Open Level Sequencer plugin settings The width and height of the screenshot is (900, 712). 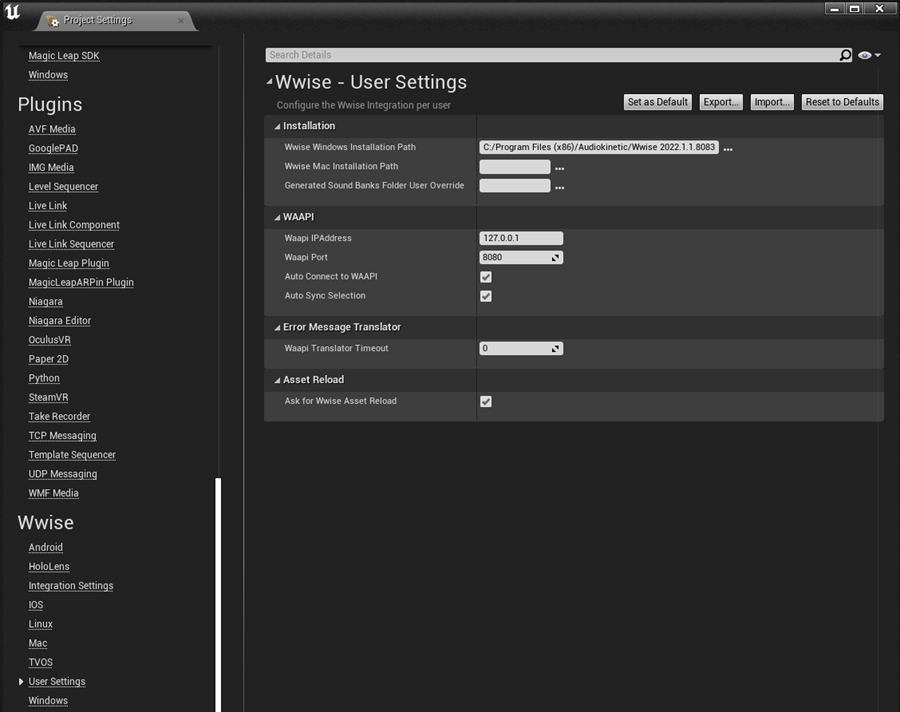(63, 187)
